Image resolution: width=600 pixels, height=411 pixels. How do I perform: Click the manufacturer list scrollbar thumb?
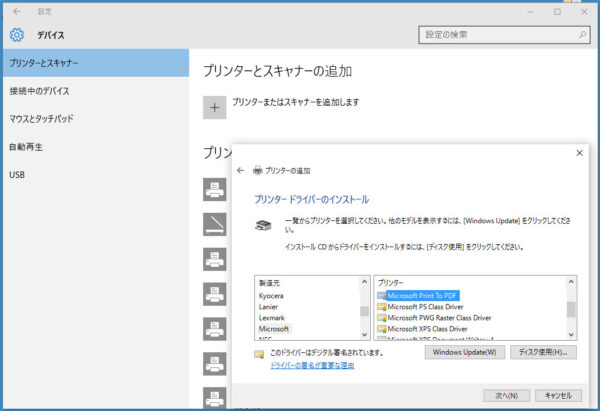click(364, 311)
